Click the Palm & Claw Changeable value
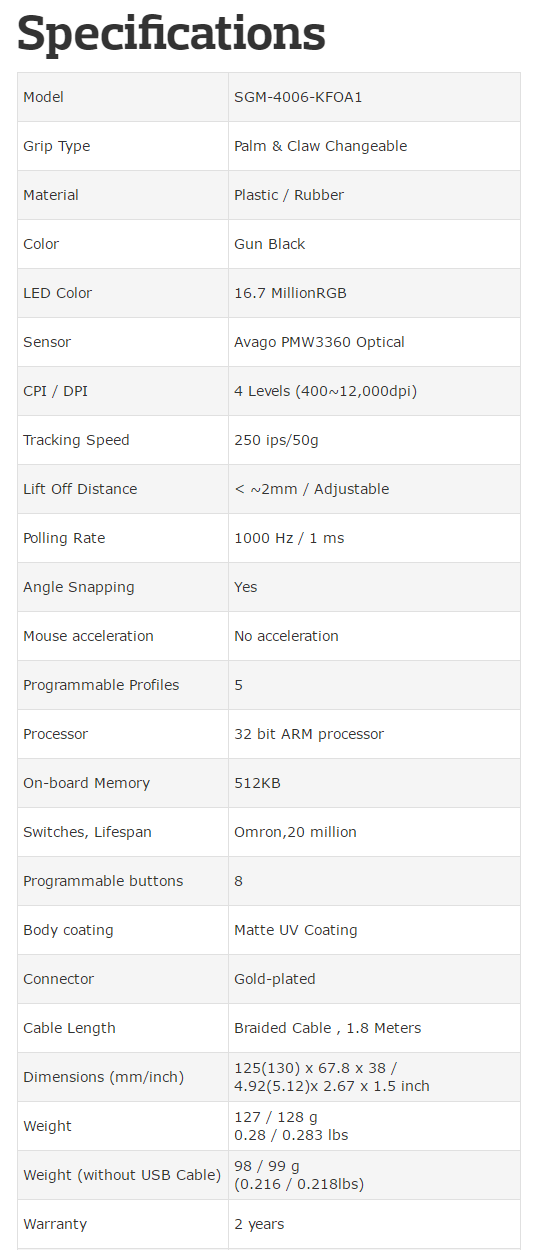 320,146
